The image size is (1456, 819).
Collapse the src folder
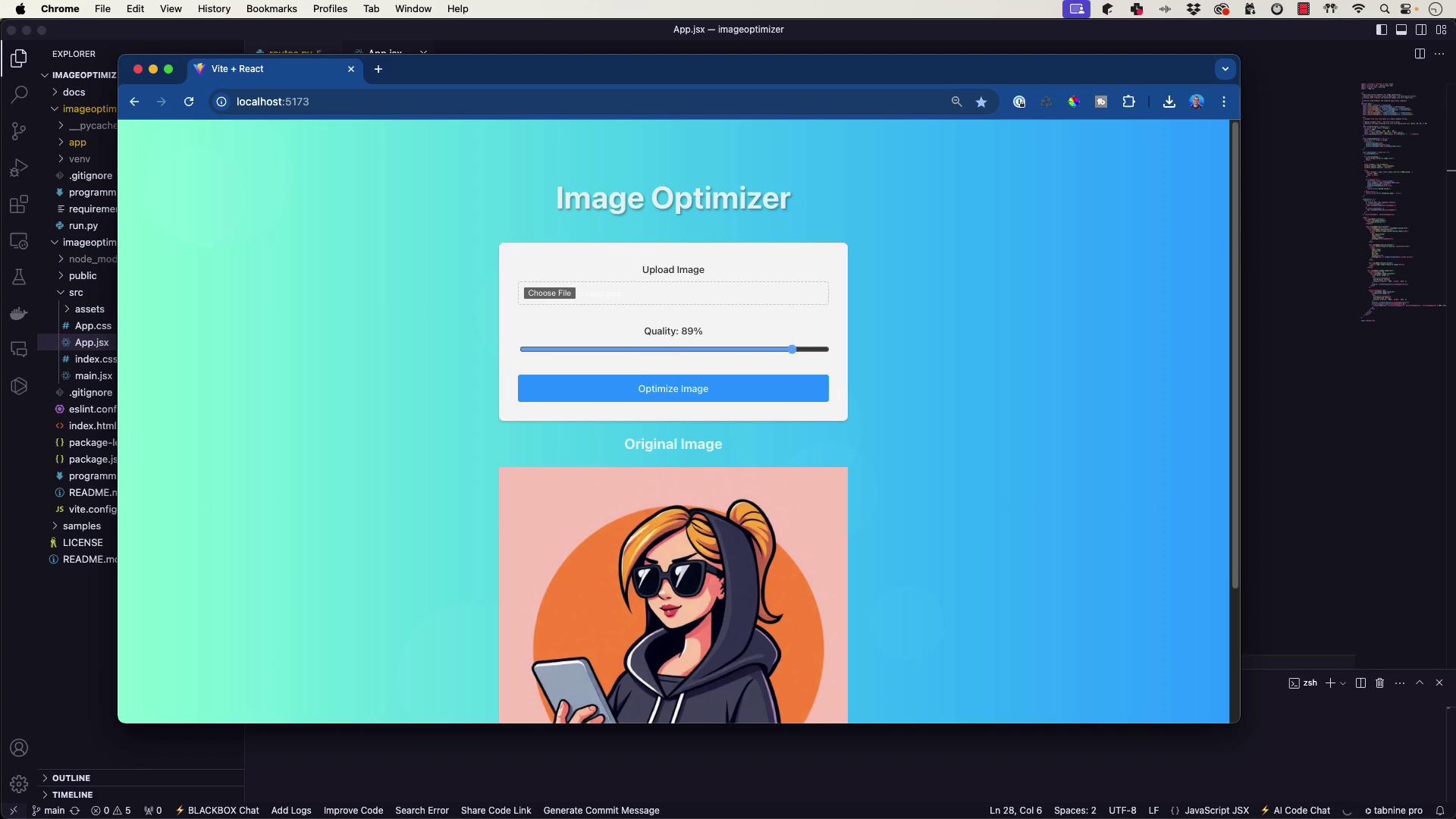[x=76, y=292]
